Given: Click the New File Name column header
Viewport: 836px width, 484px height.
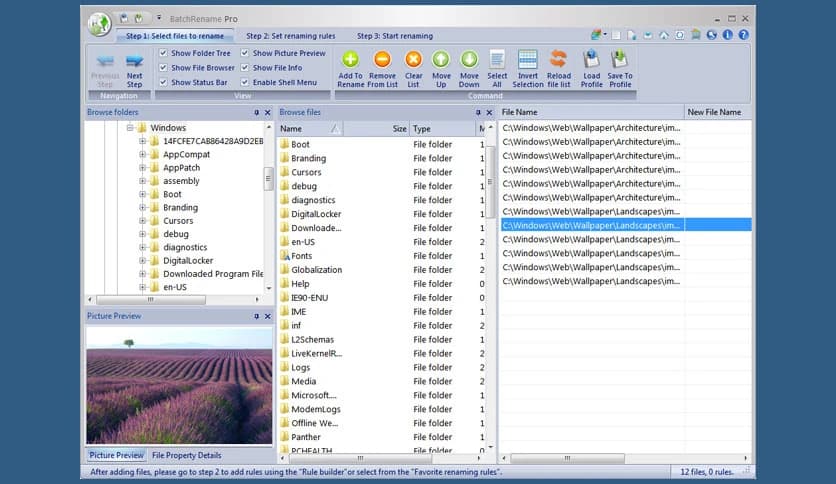Looking at the screenshot, I should point(718,112).
